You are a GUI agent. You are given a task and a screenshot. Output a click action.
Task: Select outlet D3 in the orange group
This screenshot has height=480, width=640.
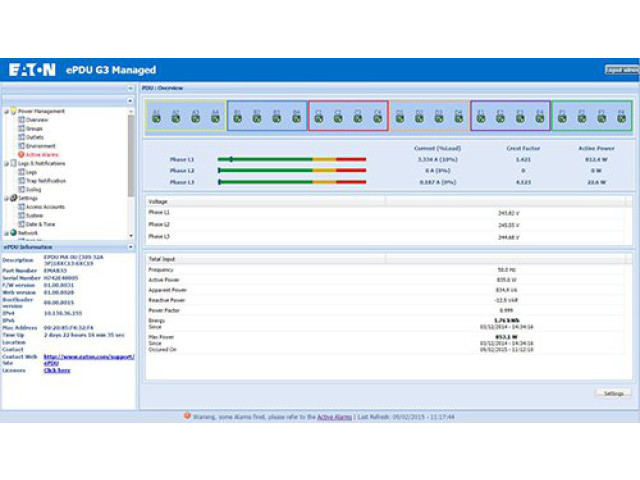439,118
